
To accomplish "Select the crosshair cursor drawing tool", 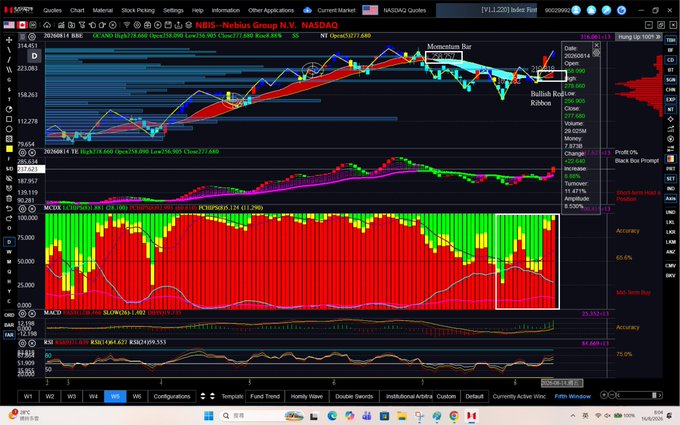I will pos(9,40).
